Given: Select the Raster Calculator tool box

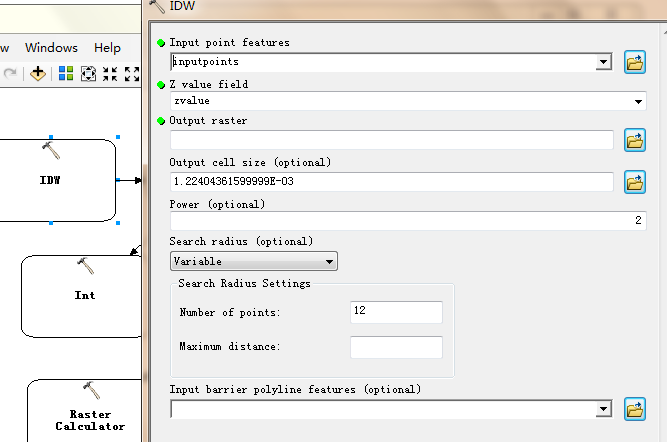Looking at the screenshot, I should point(85,411).
